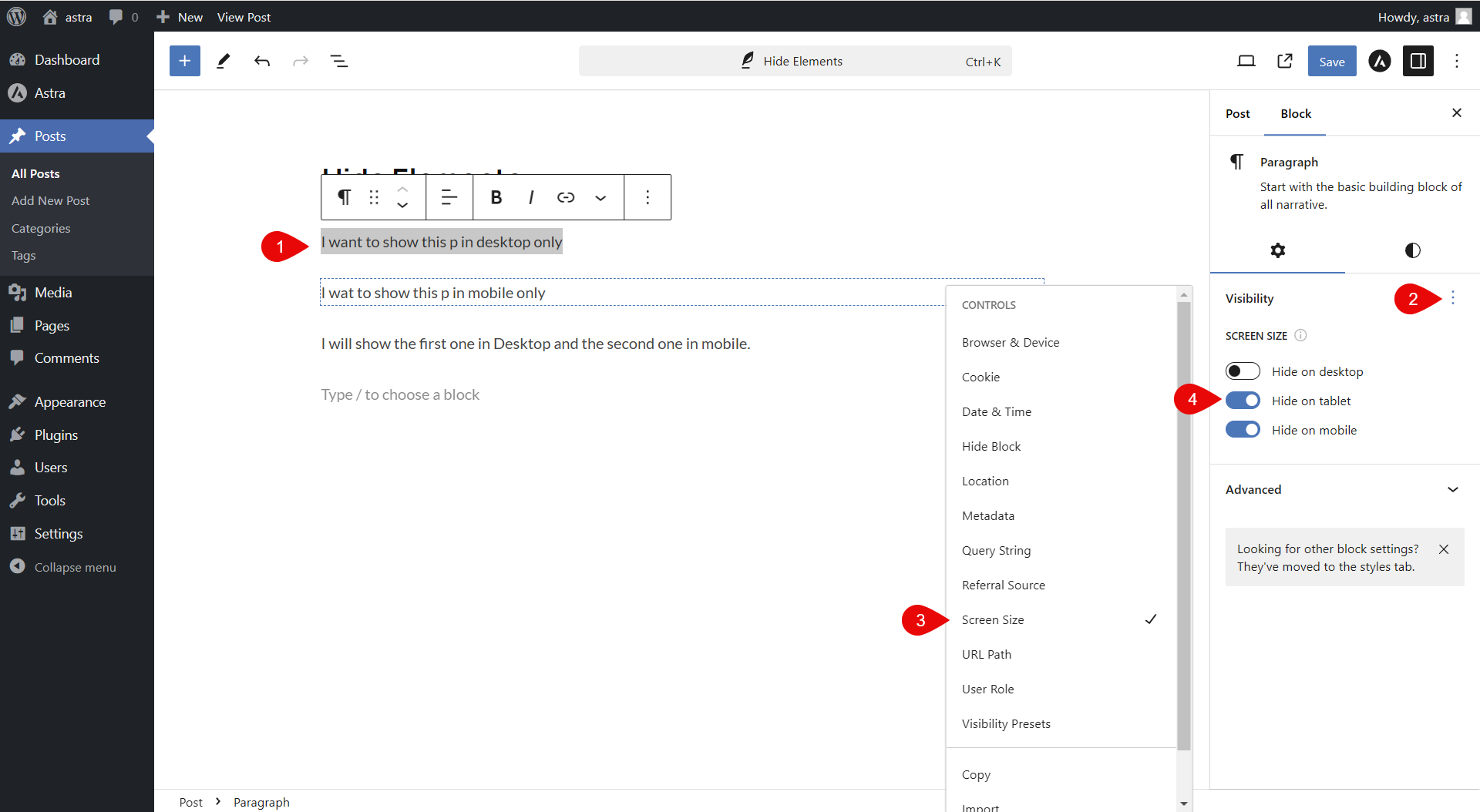Open more rich text options dropdown
This screenshot has width=1480, height=812.
600,197
